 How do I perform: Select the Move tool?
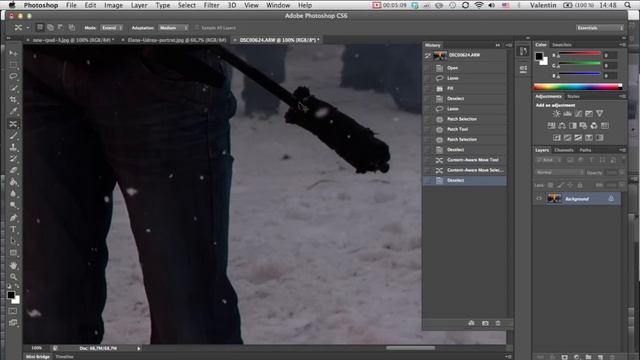tap(13, 53)
